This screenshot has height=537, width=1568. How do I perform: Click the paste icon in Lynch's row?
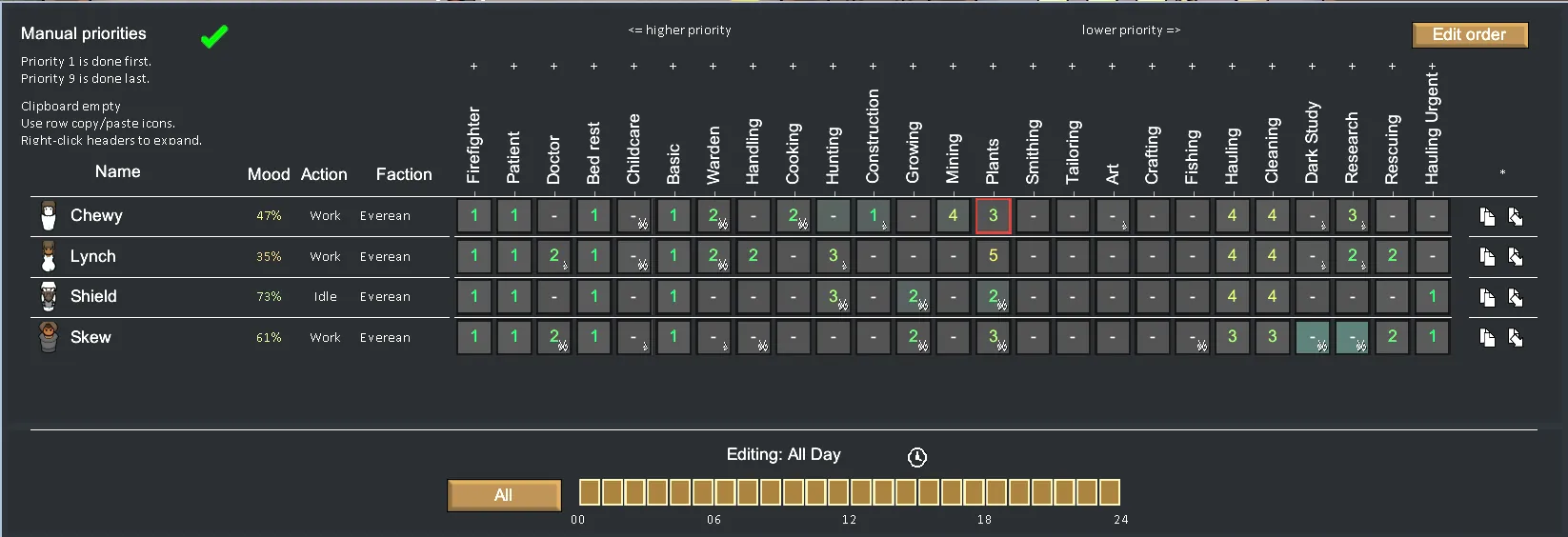1516,257
